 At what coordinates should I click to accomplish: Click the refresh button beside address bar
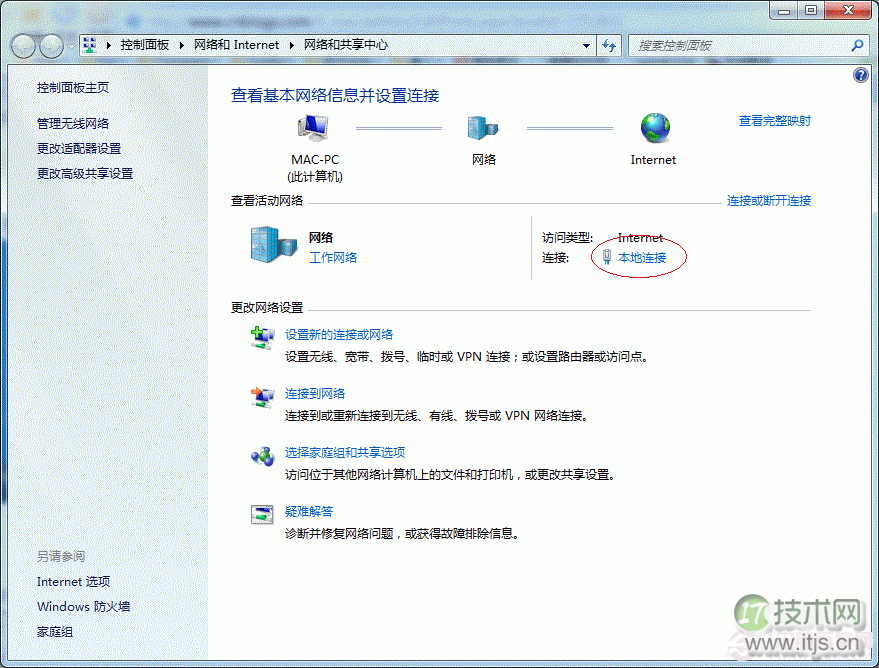609,46
